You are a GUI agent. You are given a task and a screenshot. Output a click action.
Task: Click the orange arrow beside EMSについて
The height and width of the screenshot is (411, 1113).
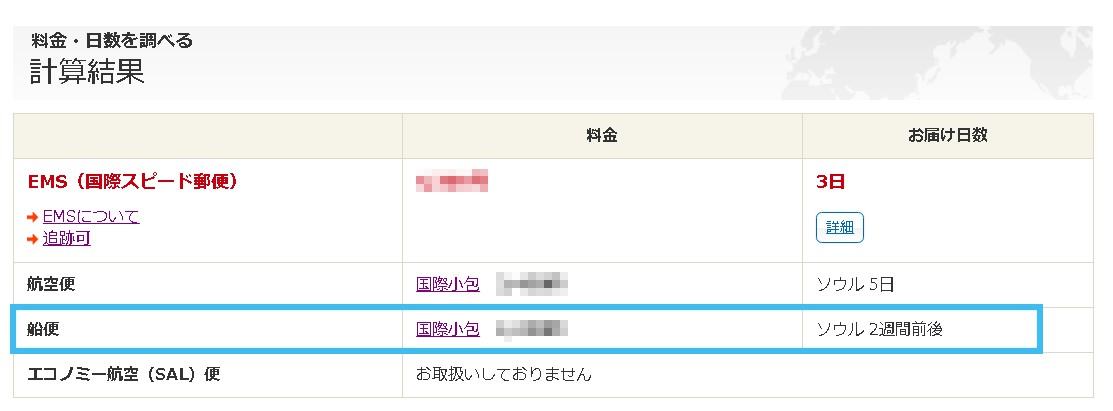pyautogui.click(x=32, y=217)
